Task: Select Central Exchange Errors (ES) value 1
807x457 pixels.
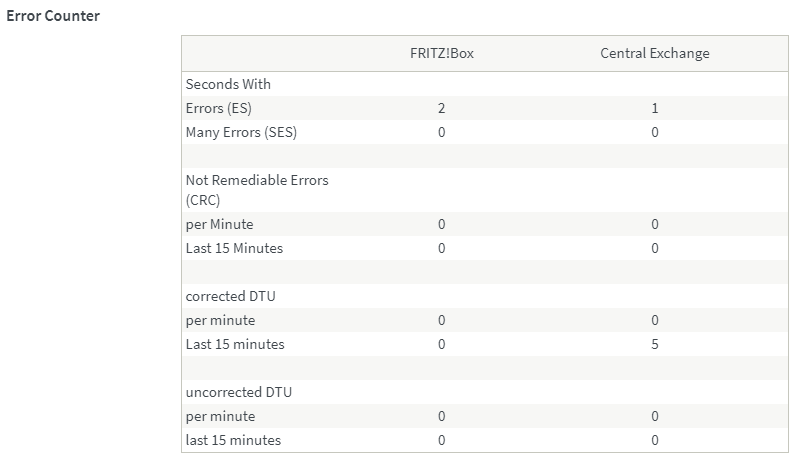Action: (655, 108)
